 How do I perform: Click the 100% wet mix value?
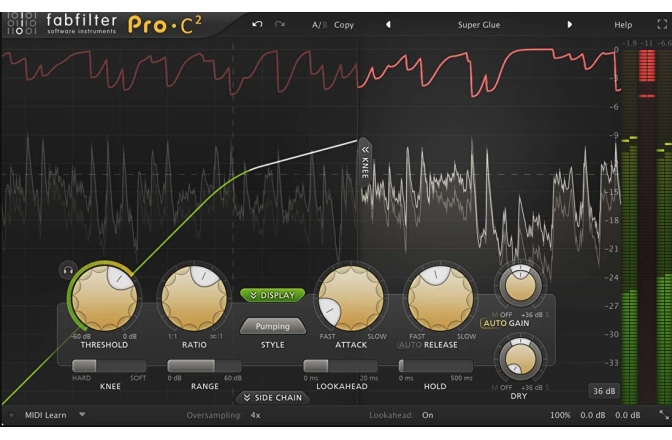point(560,415)
